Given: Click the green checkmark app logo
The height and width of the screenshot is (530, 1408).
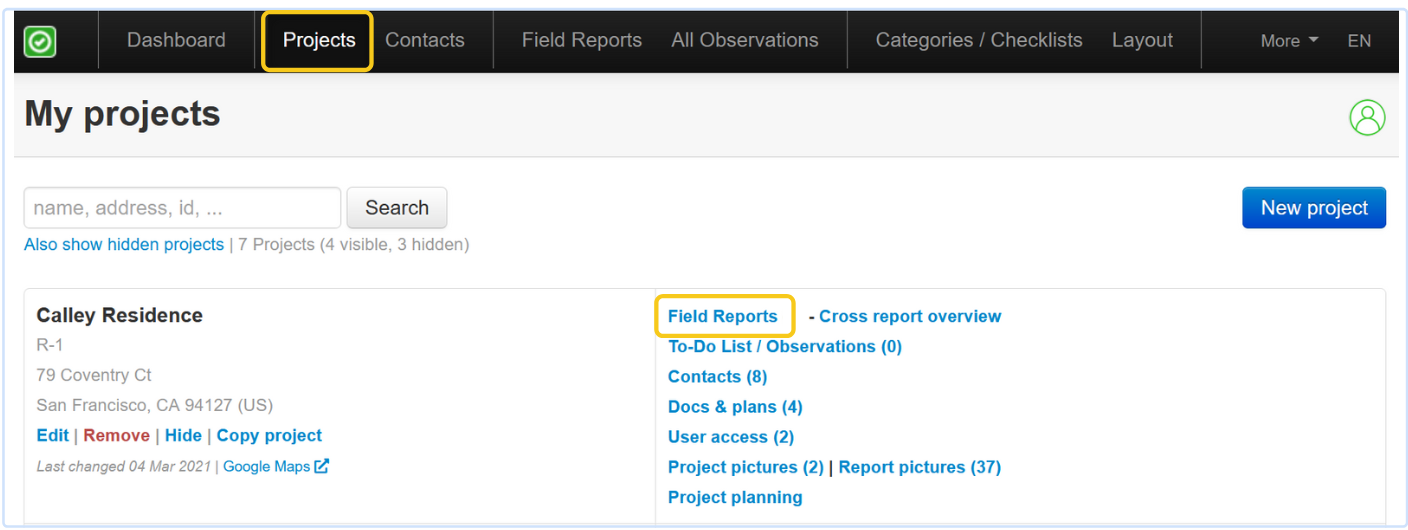Looking at the screenshot, I should point(40,41).
